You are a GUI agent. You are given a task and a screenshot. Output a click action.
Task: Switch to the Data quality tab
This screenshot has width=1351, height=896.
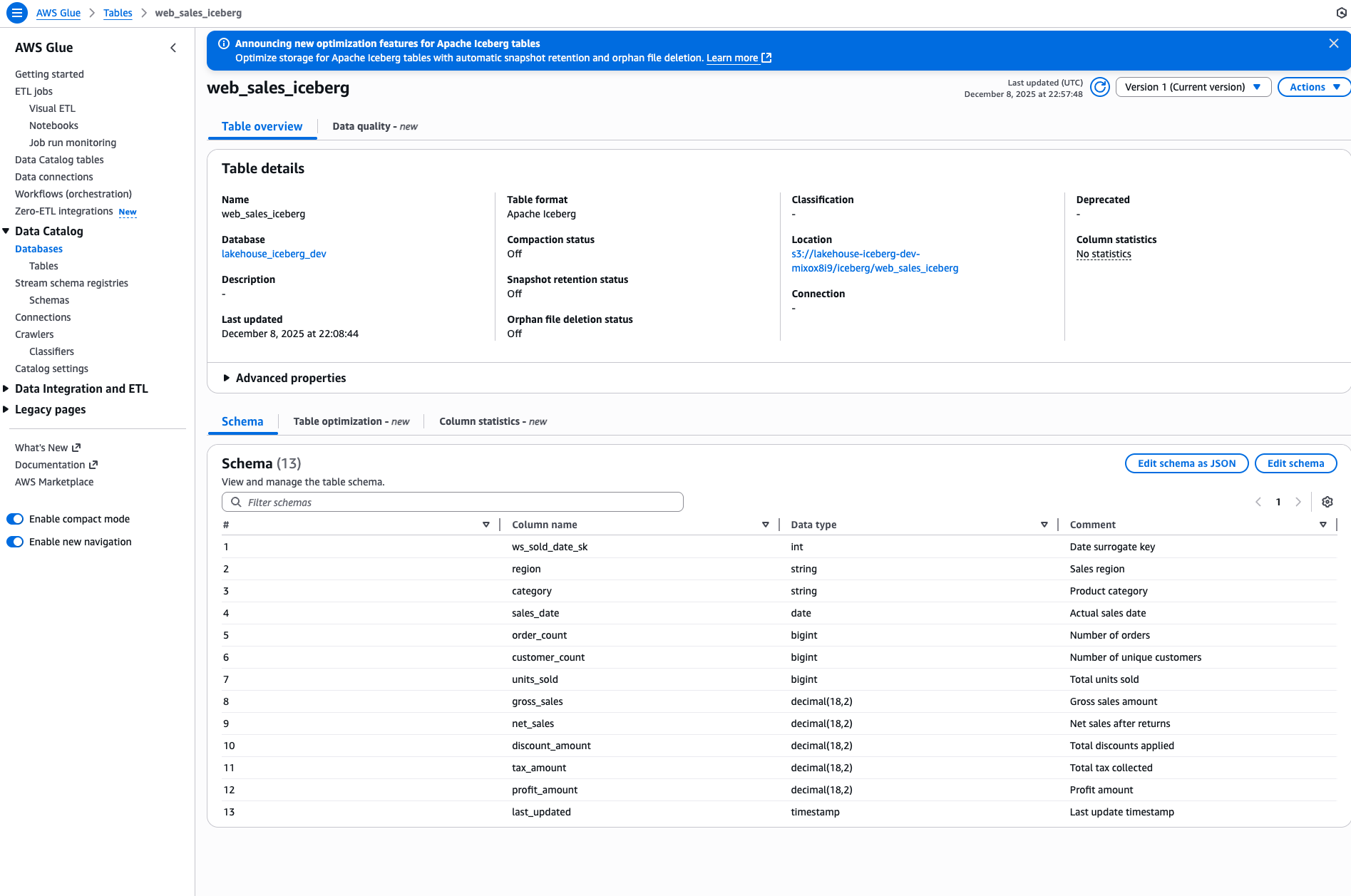pos(375,126)
